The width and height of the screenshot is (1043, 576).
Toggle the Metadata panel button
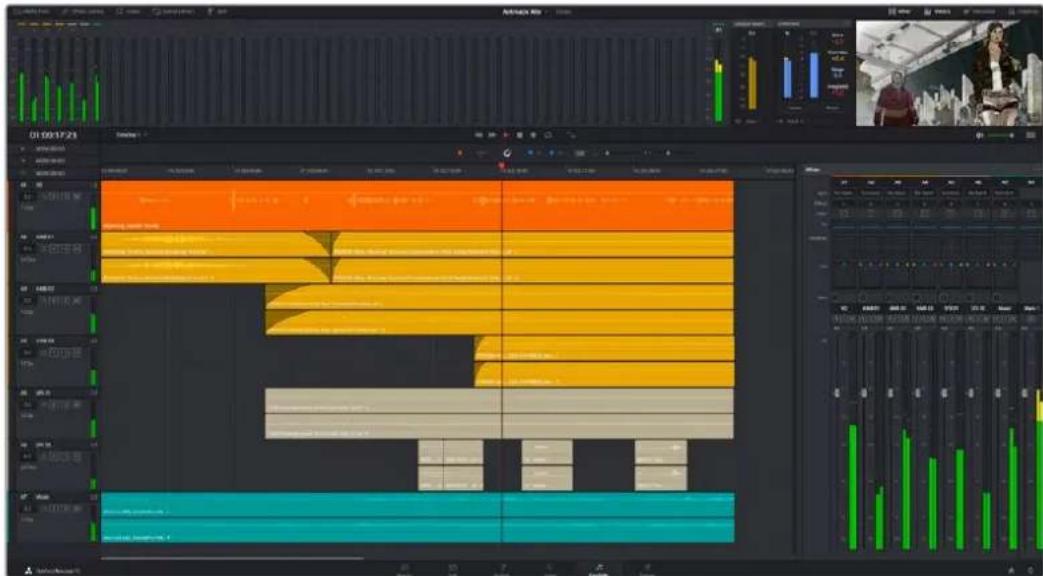[x=979, y=12]
